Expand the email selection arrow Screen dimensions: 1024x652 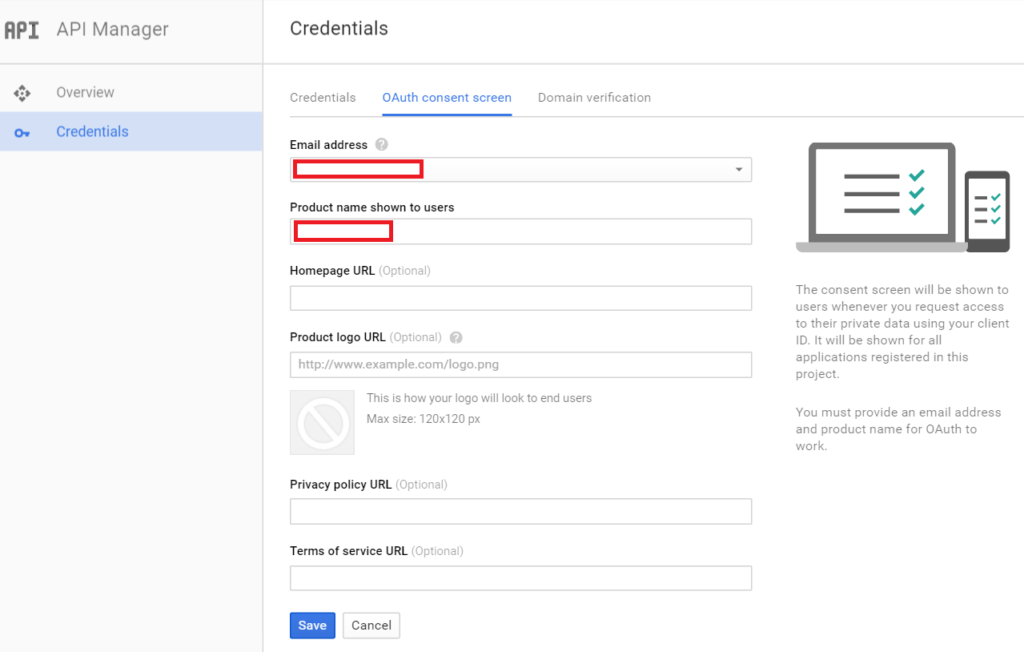pyautogui.click(x=737, y=169)
